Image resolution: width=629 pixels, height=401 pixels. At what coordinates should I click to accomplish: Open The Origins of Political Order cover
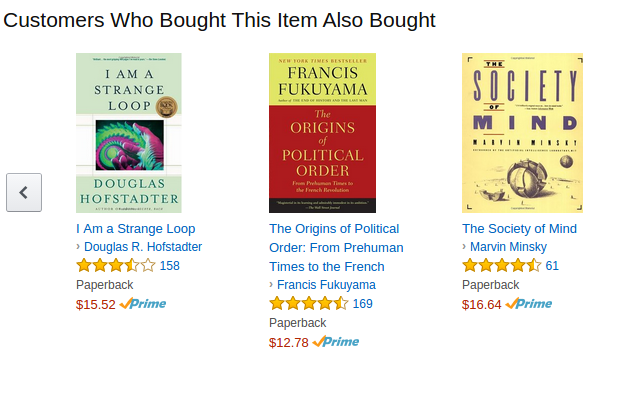pos(323,133)
